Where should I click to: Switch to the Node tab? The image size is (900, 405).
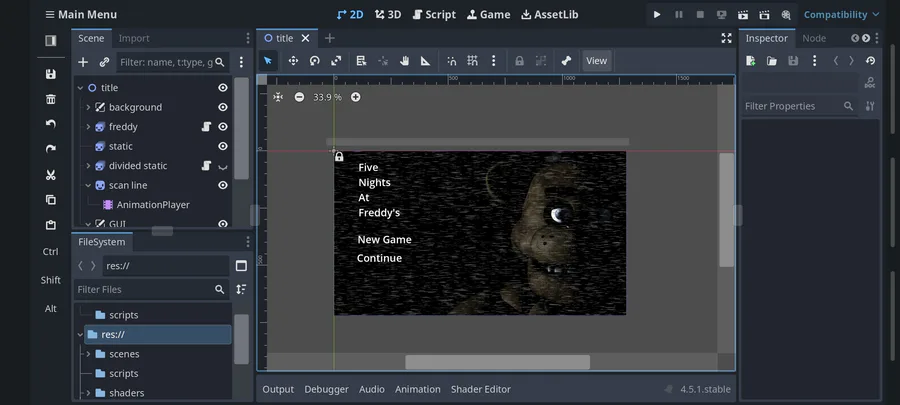pyautogui.click(x=814, y=38)
